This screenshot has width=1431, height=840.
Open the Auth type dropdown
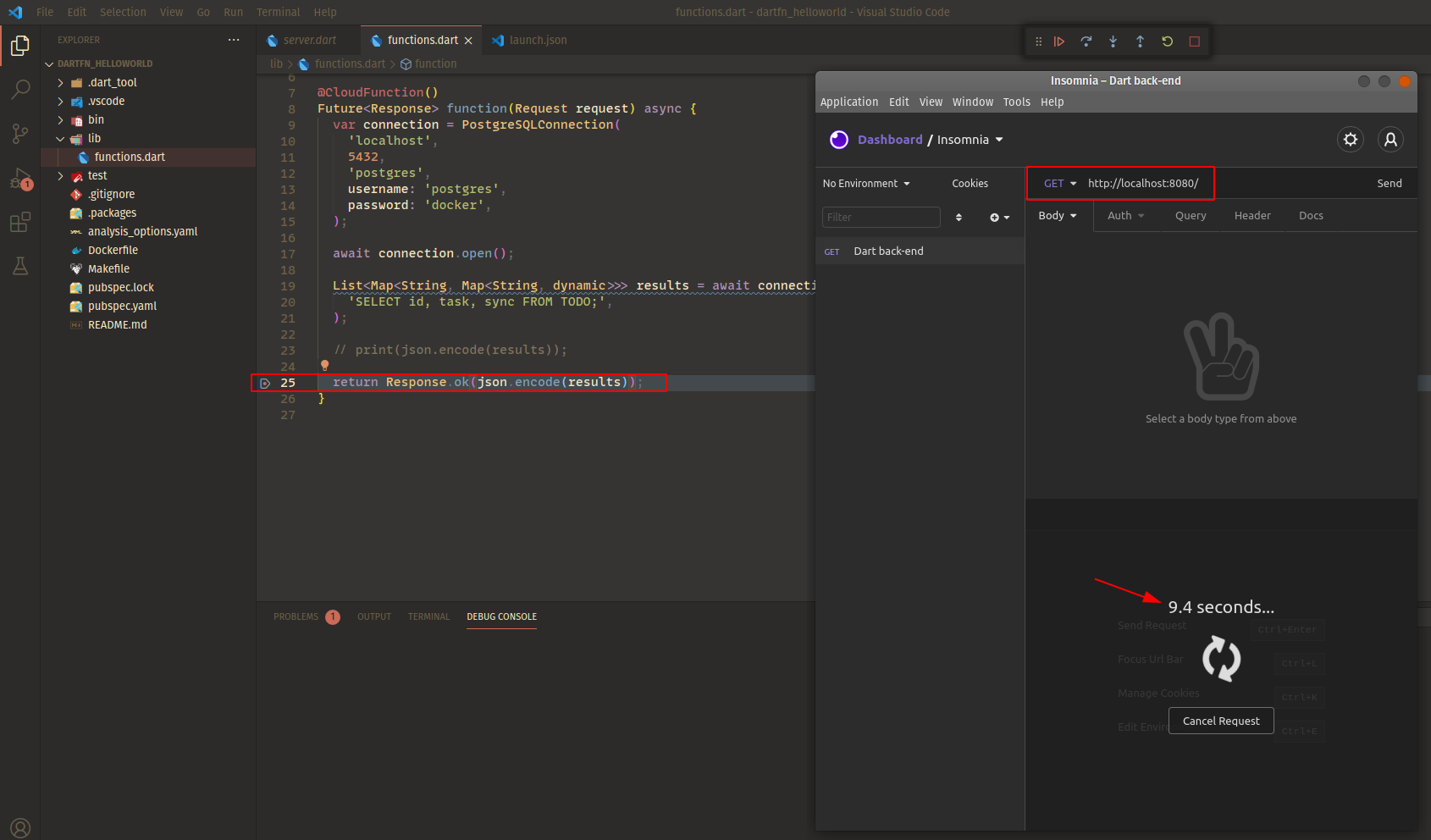[1126, 215]
